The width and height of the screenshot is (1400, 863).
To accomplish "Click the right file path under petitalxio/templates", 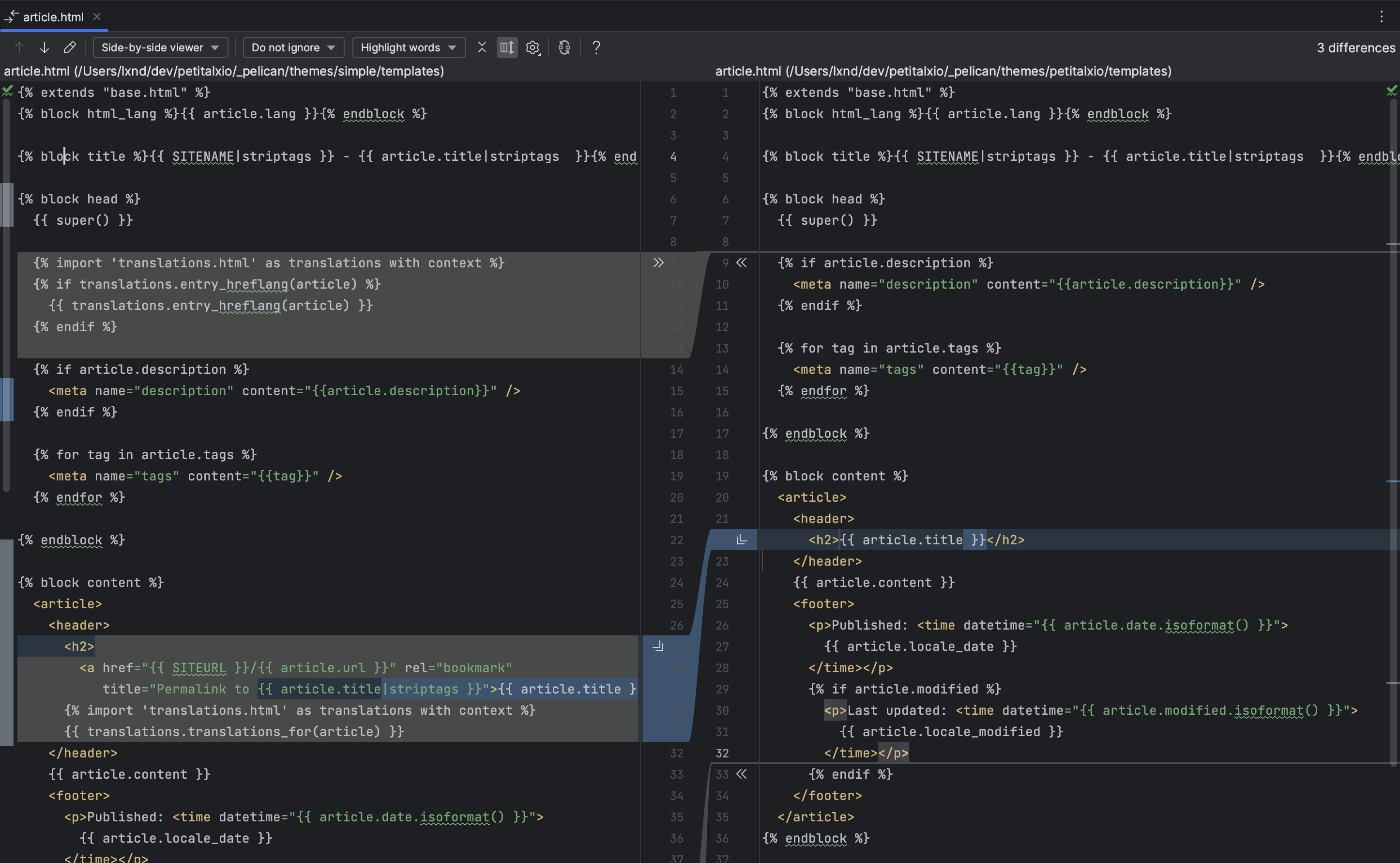I will coord(943,71).
